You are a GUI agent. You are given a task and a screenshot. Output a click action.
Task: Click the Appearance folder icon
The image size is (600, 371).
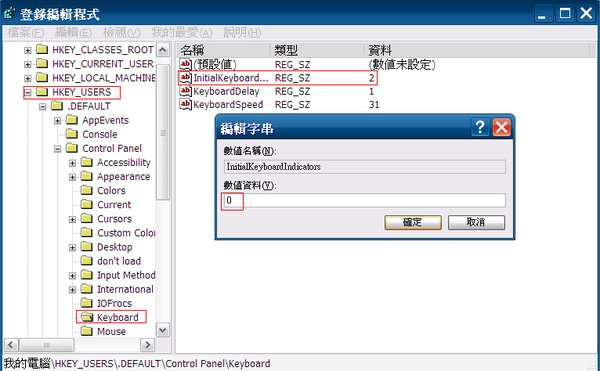tap(86, 177)
